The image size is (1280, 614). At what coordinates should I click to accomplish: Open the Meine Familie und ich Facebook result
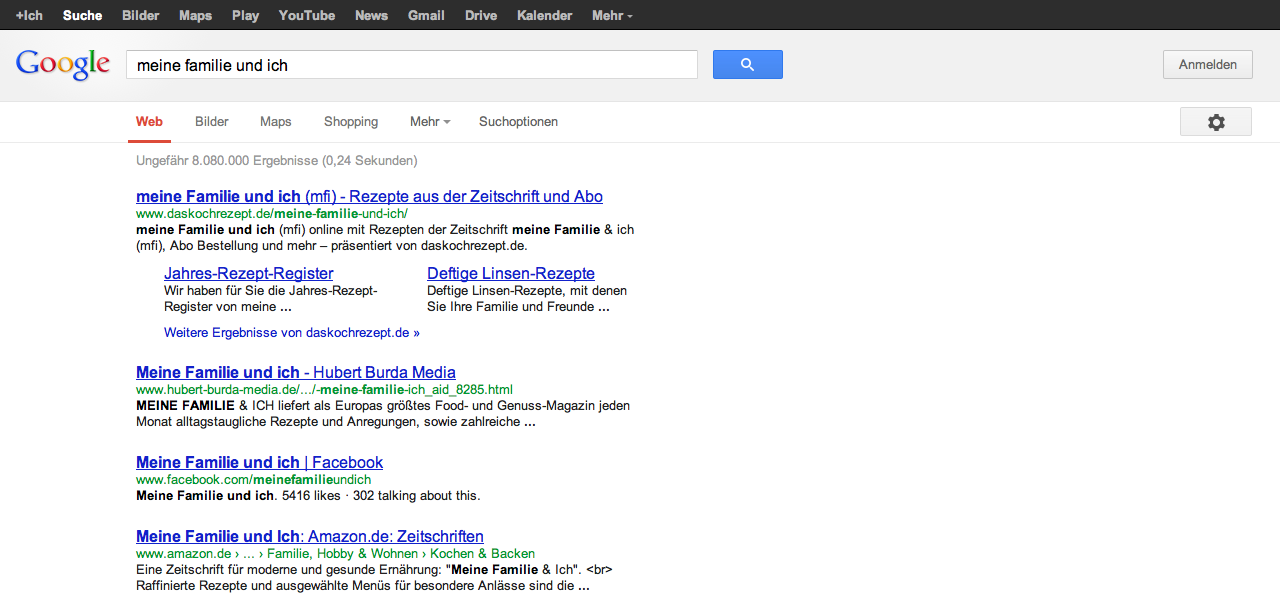(259, 463)
